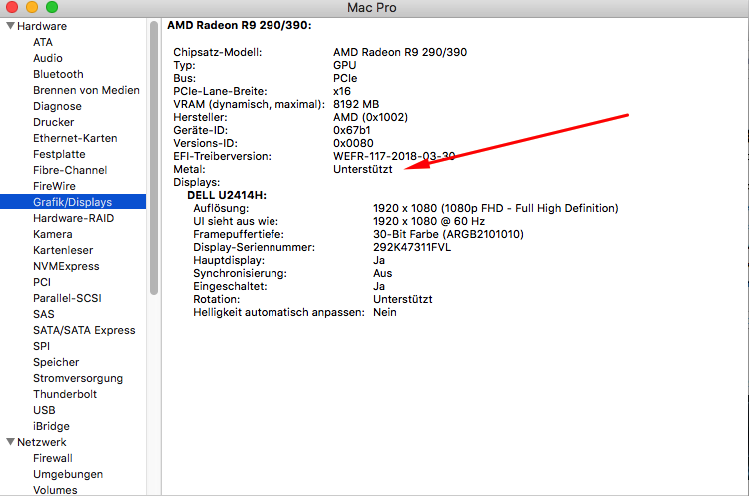This screenshot has width=749, height=496.
Task: Open the Audio hardware entry
Action: coord(48,58)
